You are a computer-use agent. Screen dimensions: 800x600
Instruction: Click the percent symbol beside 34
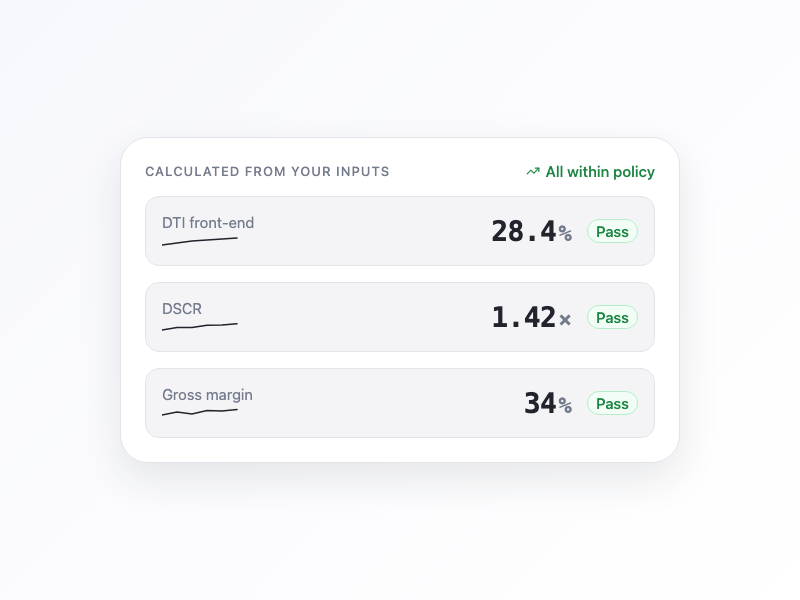565,405
